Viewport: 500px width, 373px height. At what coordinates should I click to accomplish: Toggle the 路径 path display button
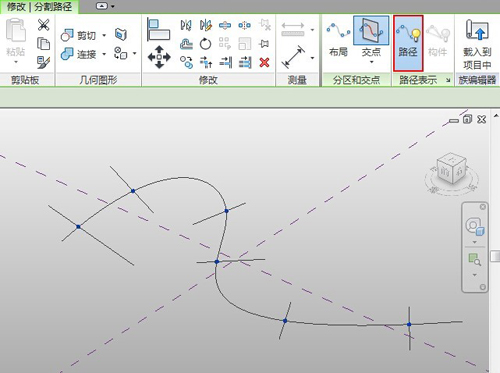408,43
